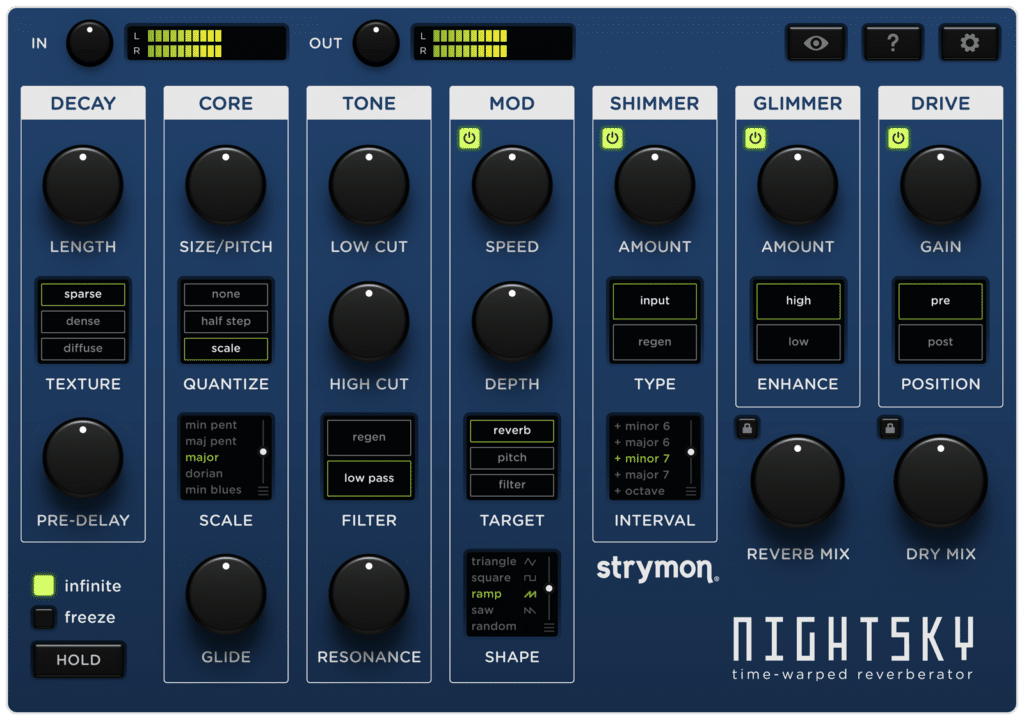The image size is (1024, 720).
Task: Open the settings gear icon
Action: 968,42
